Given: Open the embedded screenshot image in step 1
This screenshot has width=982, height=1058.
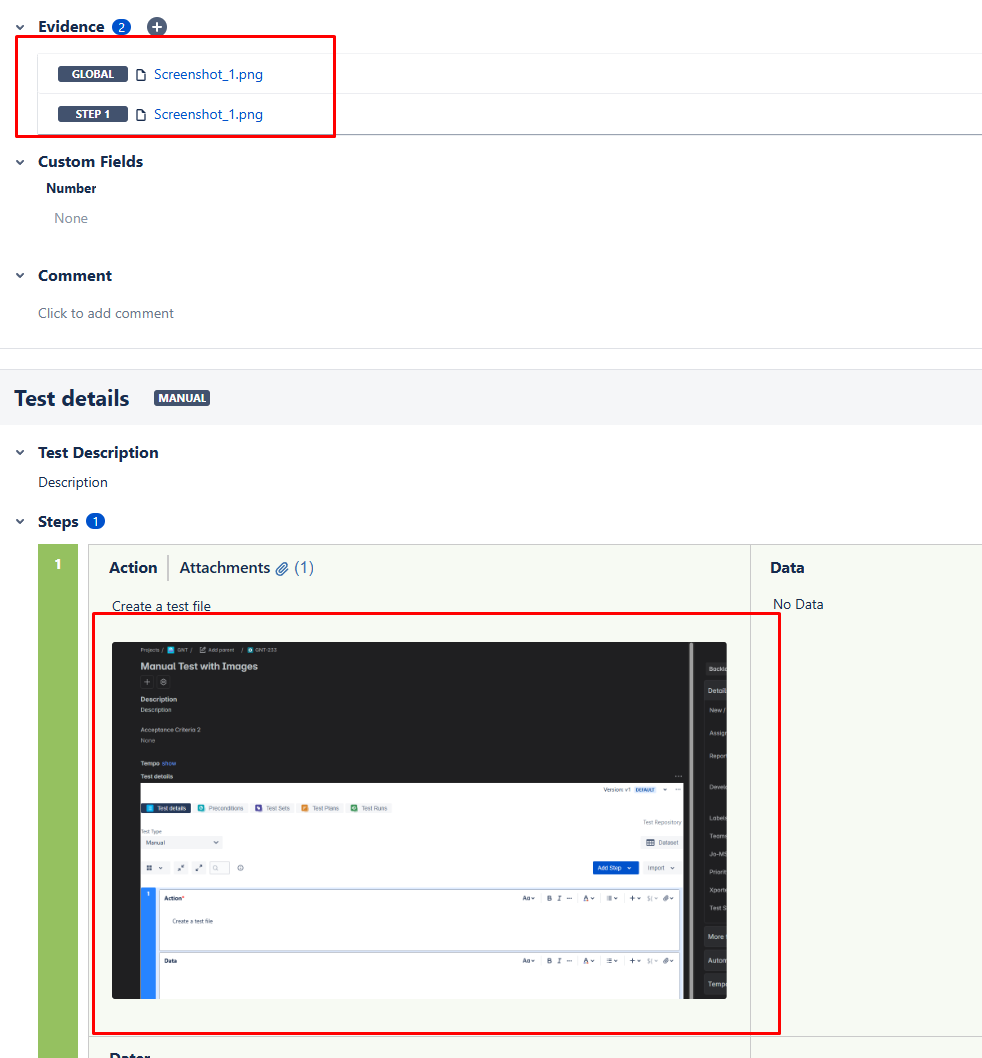Looking at the screenshot, I should coord(419,820).
